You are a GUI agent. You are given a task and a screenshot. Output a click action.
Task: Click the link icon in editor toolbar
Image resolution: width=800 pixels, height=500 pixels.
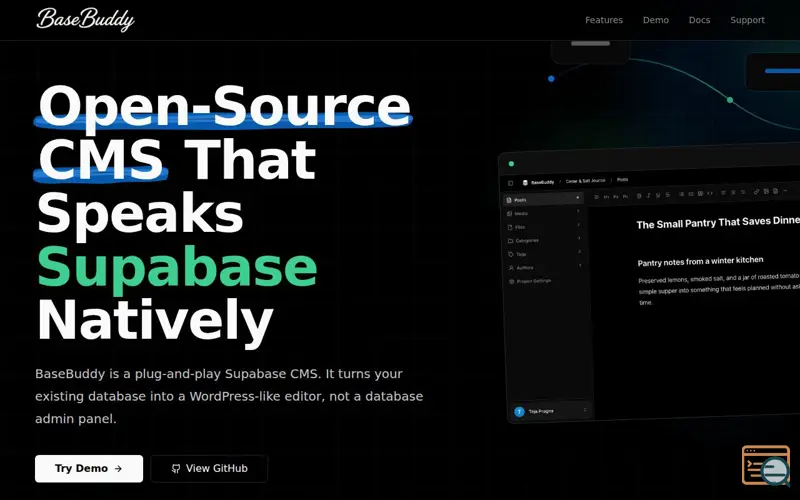(x=756, y=192)
